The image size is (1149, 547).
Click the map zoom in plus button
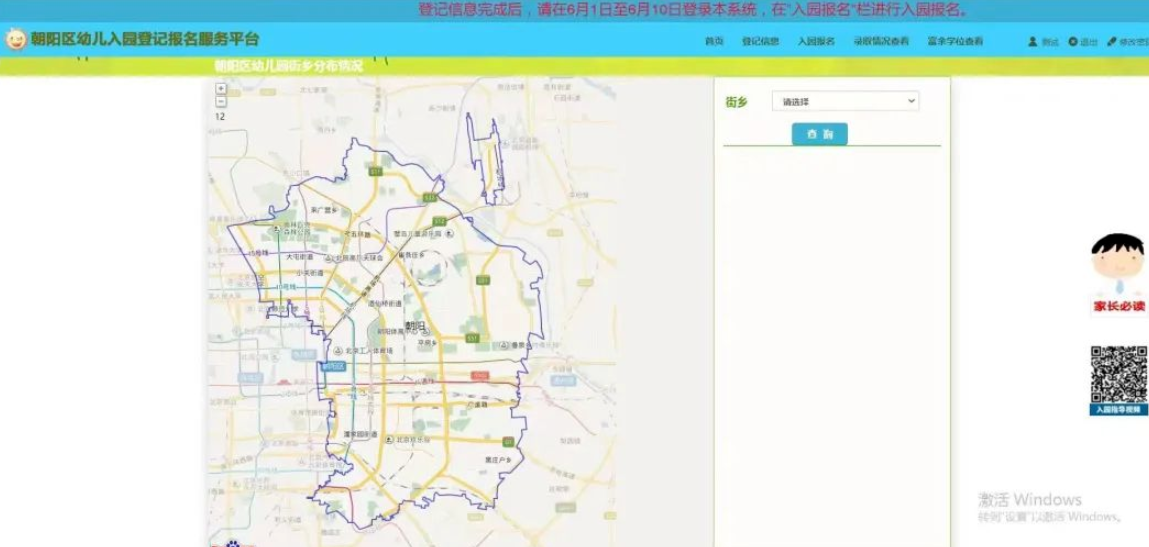click(x=221, y=89)
